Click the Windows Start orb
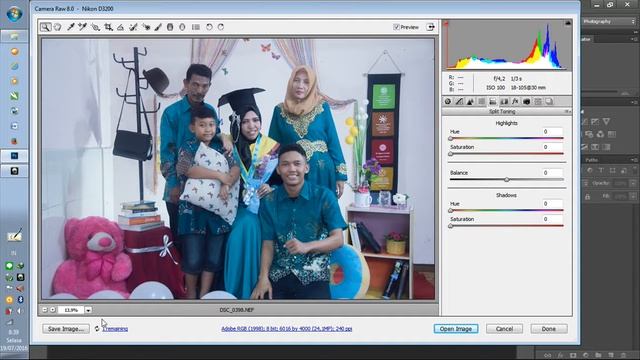640x360 pixels. [14, 13]
